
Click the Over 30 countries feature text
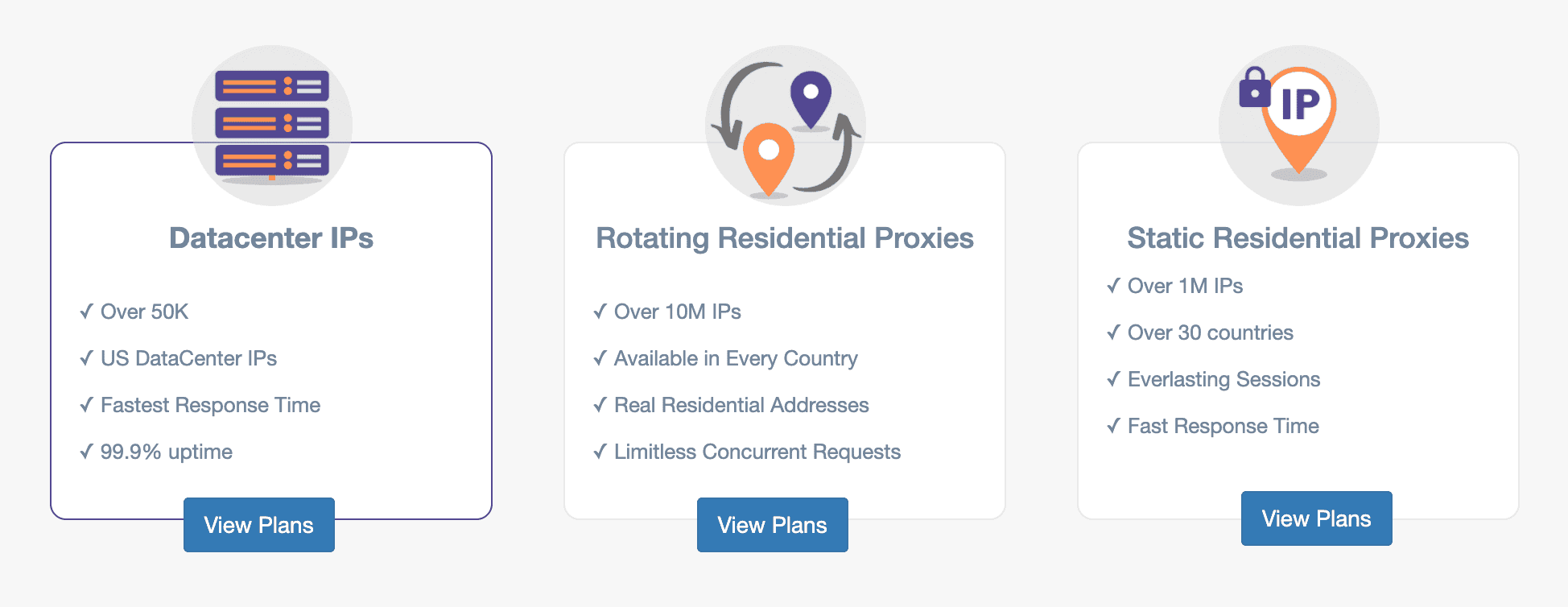[x=1210, y=332]
